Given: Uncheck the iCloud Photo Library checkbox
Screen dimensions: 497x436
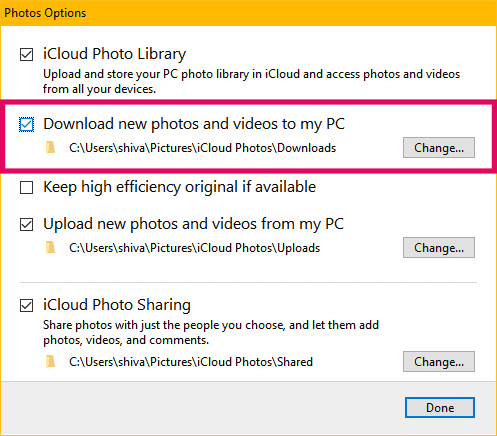Looking at the screenshot, I should tap(26, 54).
